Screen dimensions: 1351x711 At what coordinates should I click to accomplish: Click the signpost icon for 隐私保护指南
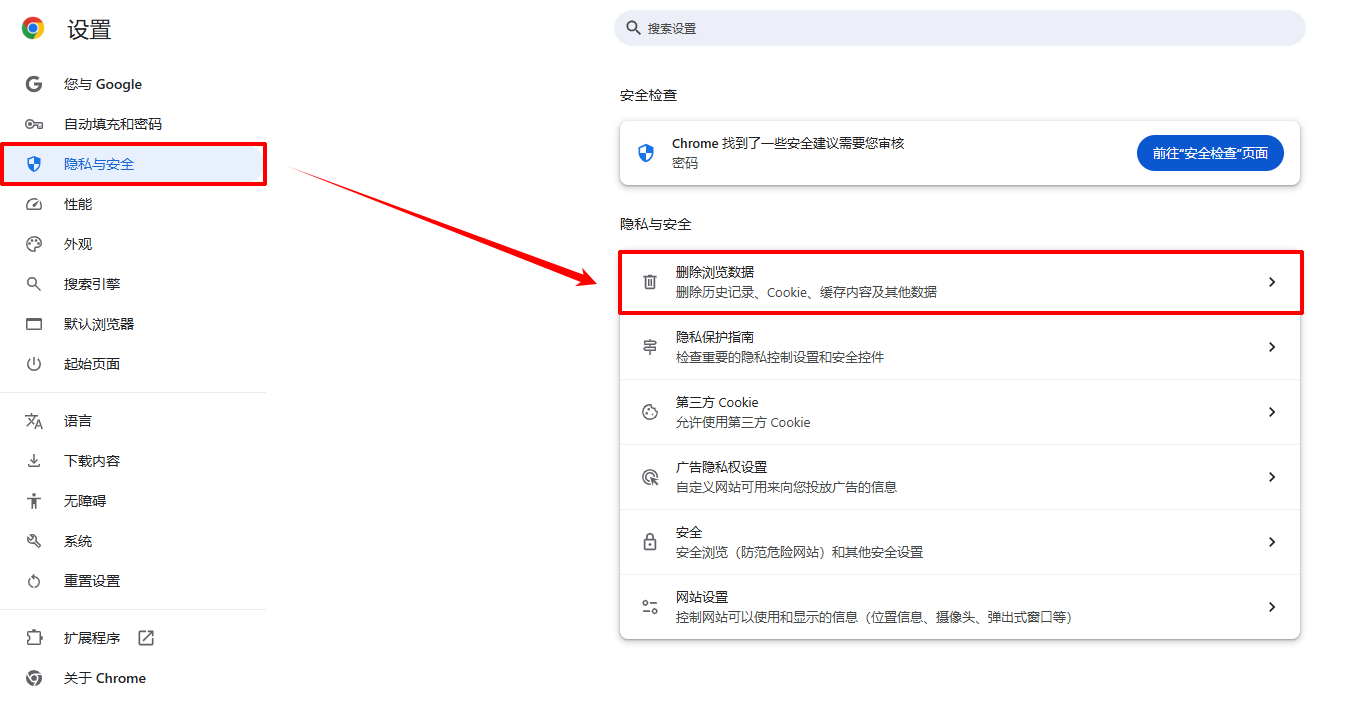[650, 347]
